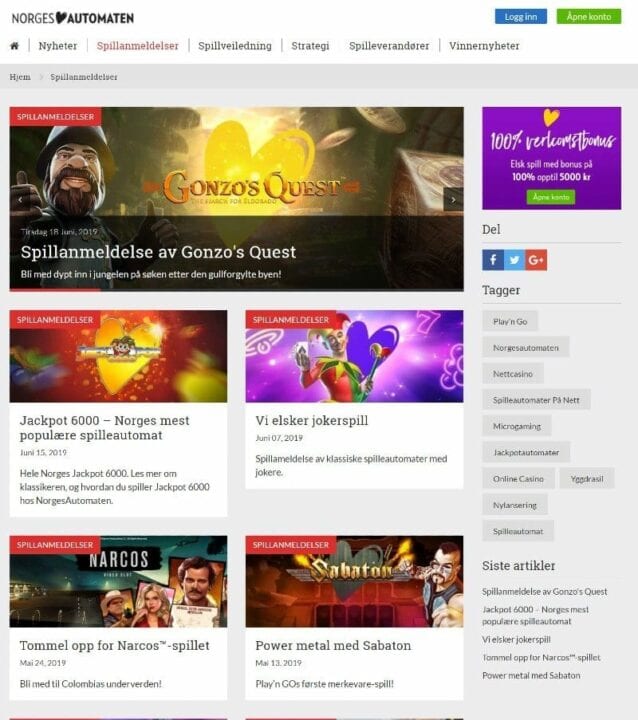Click Spillanmeldelser label on Jackpot 6000 card
638x720 pixels.
(x=55, y=320)
